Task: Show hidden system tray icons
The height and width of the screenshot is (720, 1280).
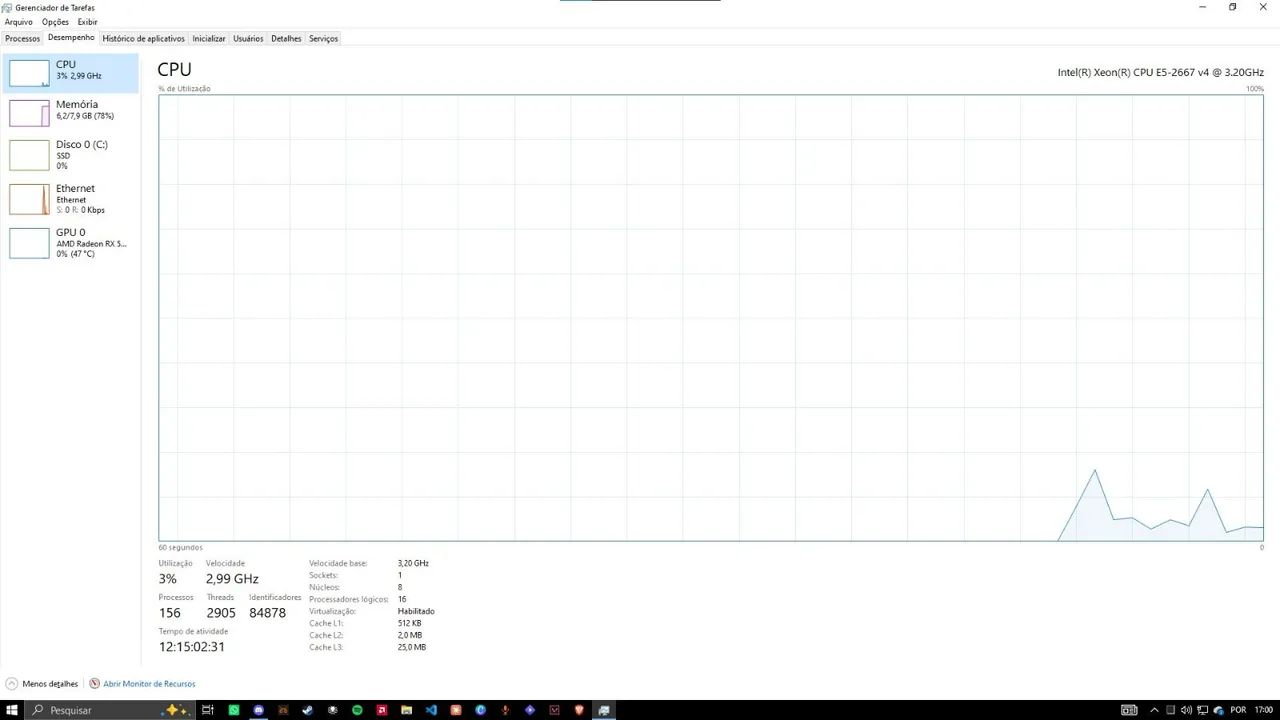Action: (x=1155, y=710)
